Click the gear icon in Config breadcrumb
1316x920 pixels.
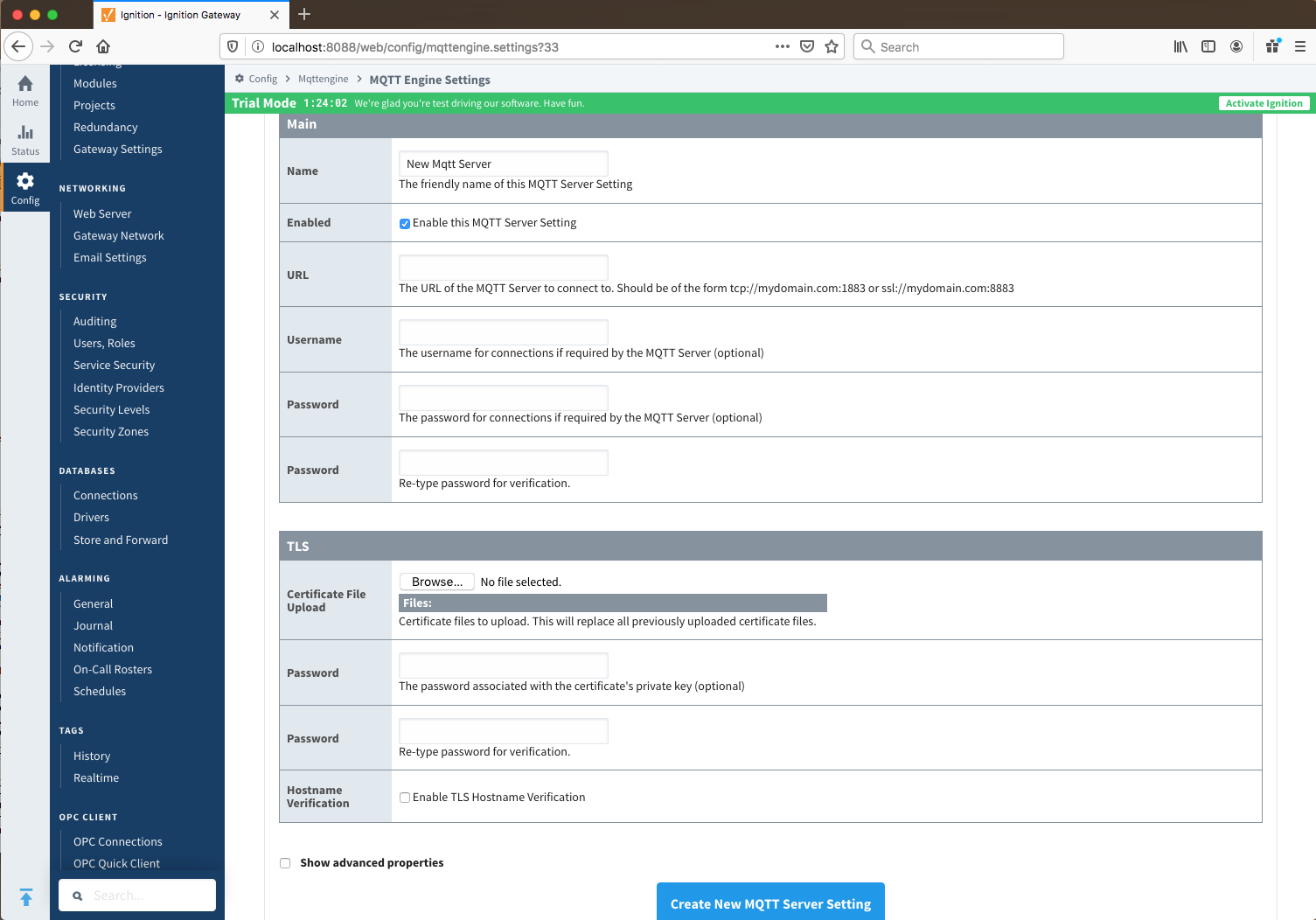(240, 79)
